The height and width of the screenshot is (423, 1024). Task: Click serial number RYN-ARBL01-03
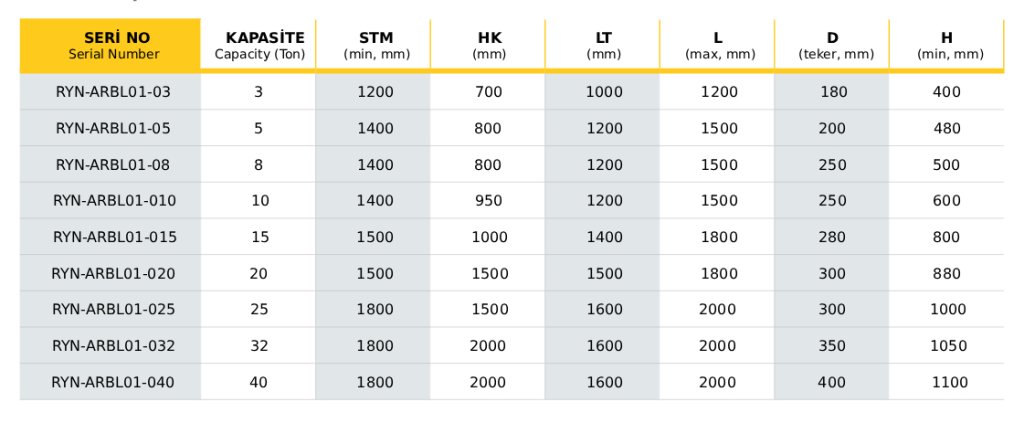click(114, 92)
